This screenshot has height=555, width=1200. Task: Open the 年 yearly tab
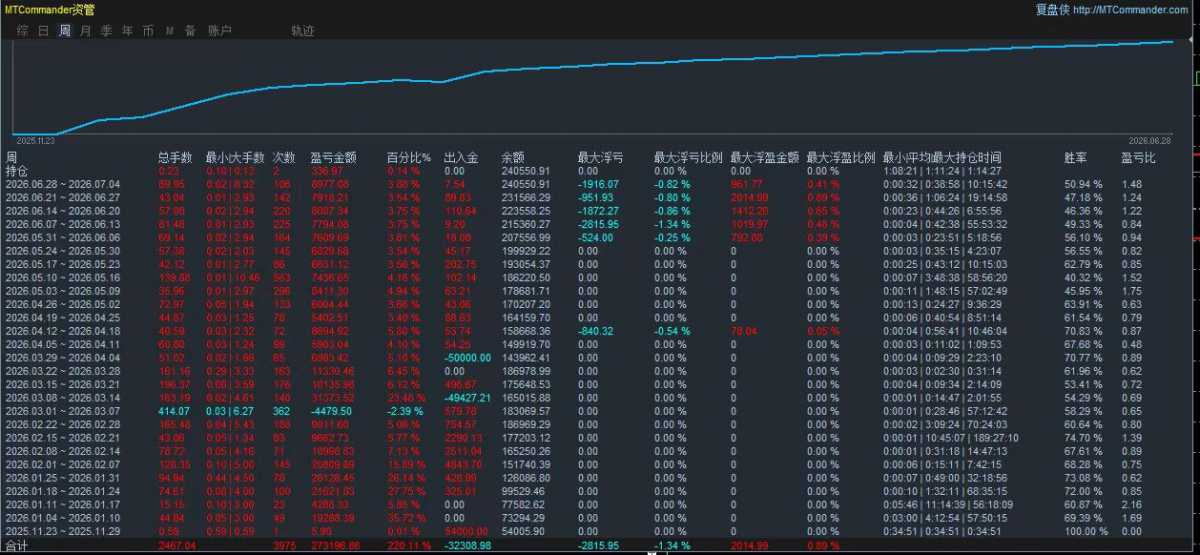(x=127, y=31)
